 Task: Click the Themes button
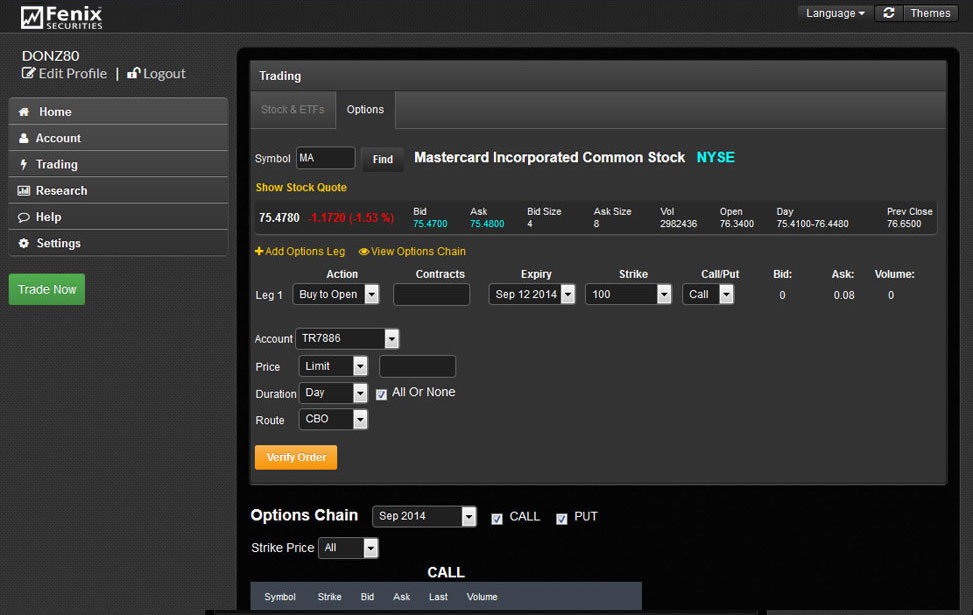coord(930,13)
